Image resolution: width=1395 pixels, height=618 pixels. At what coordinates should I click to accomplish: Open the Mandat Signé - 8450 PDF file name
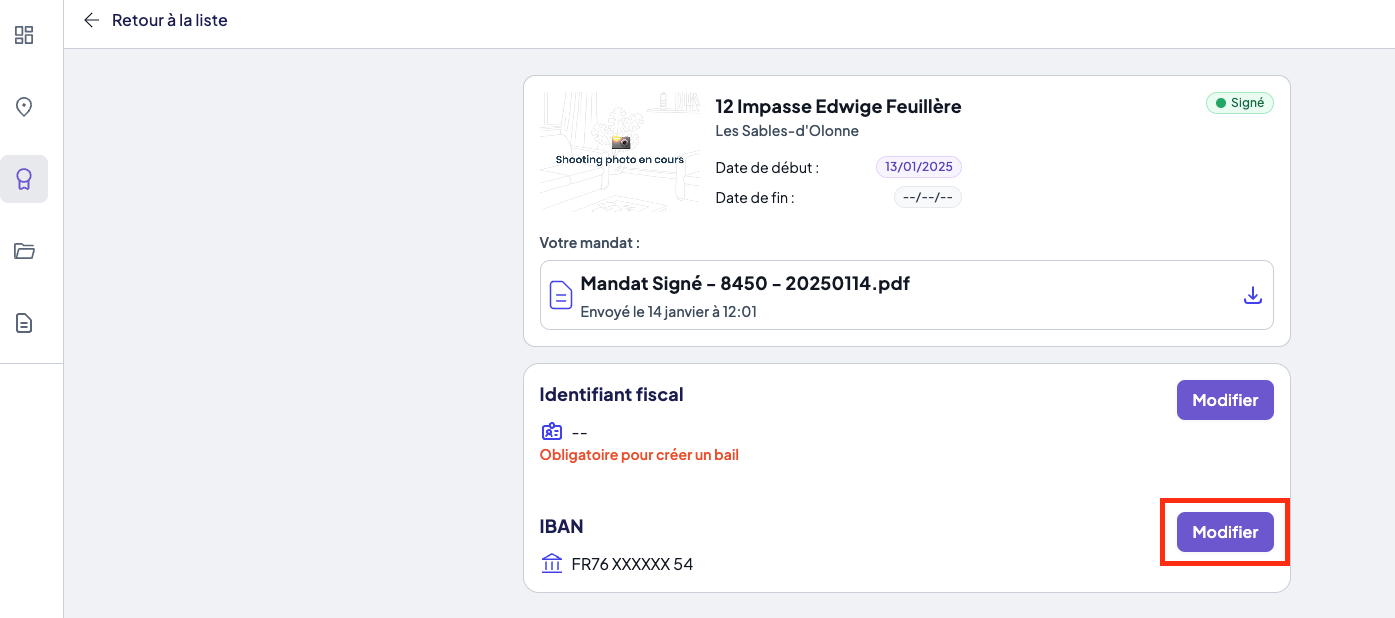coord(745,283)
